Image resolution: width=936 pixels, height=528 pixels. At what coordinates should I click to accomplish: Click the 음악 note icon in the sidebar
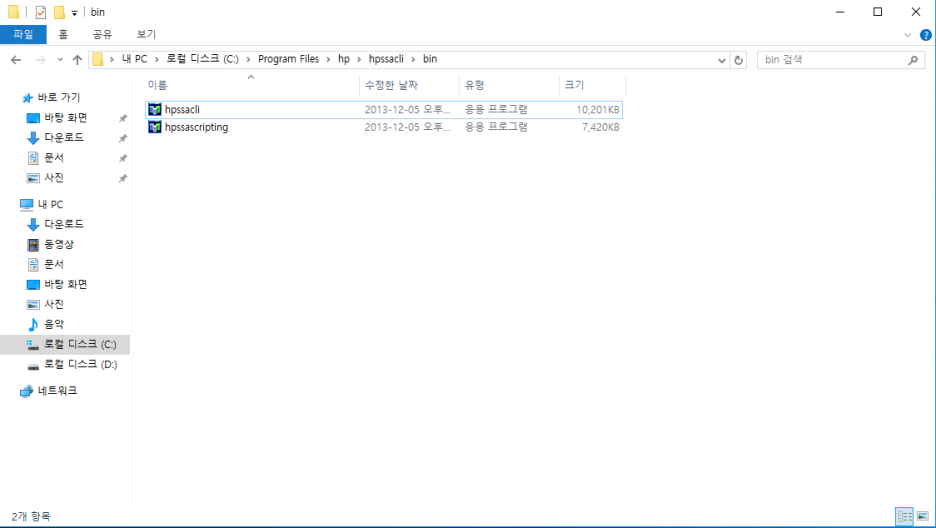(x=33, y=325)
